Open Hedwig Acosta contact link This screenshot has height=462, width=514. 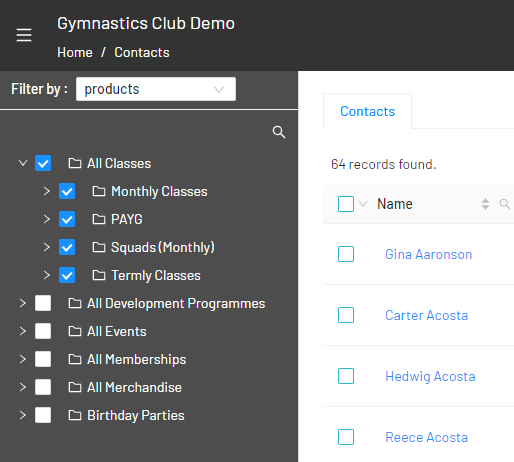pyautogui.click(x=430, y=376)
